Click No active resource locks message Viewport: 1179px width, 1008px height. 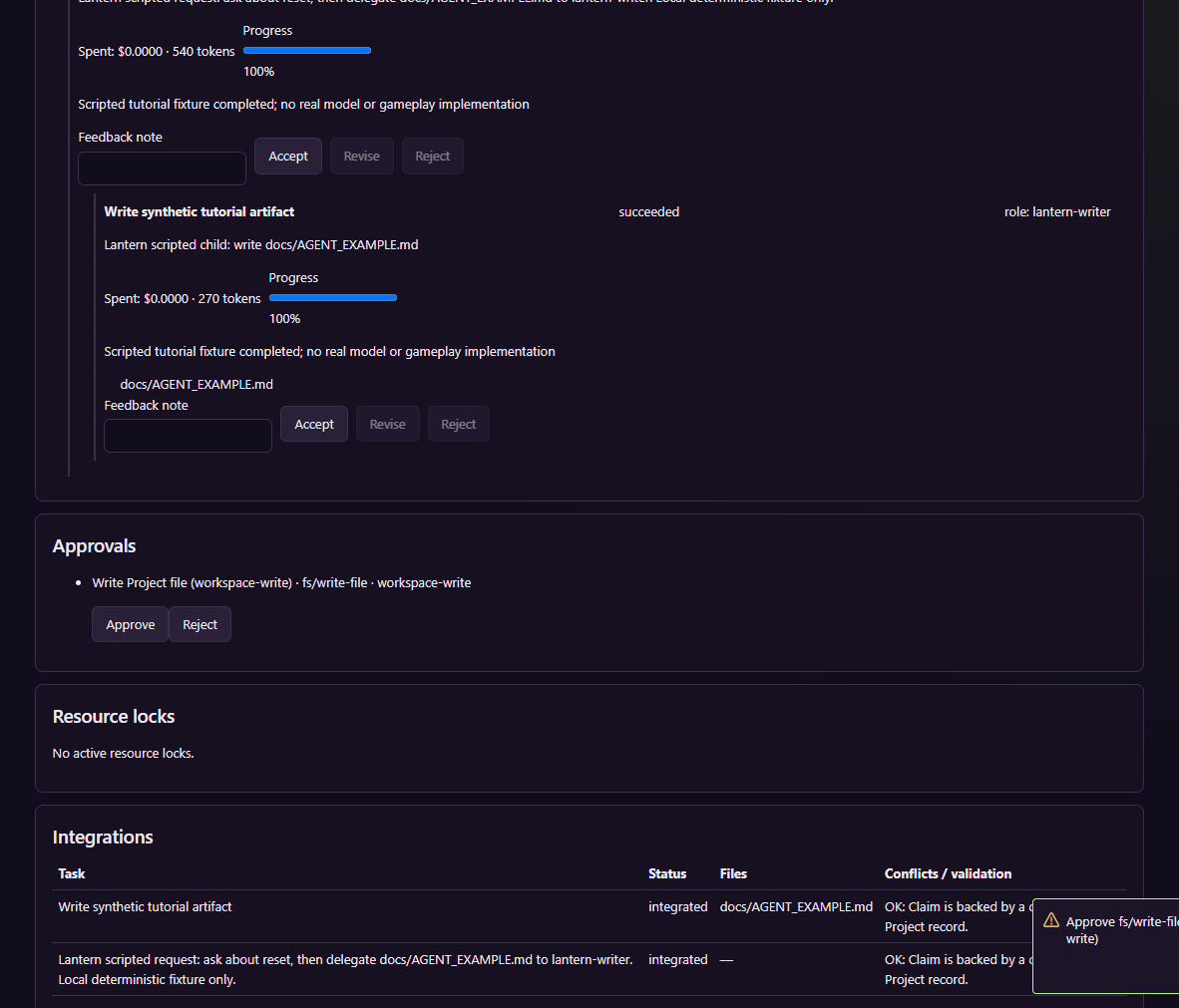[124, 753]
